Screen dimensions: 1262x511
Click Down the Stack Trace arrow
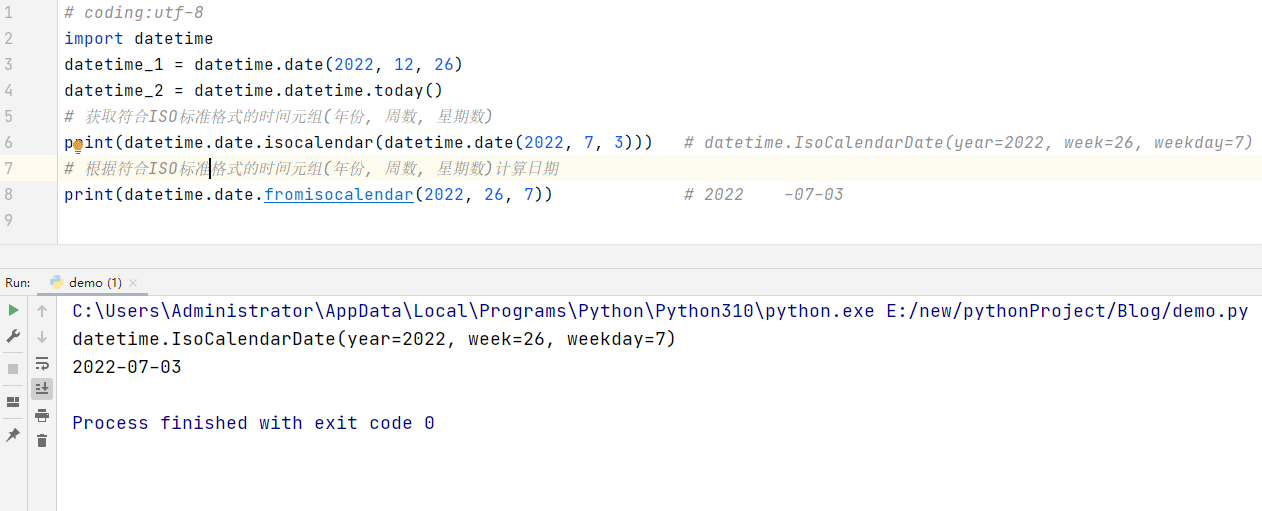tap(42, 337)
